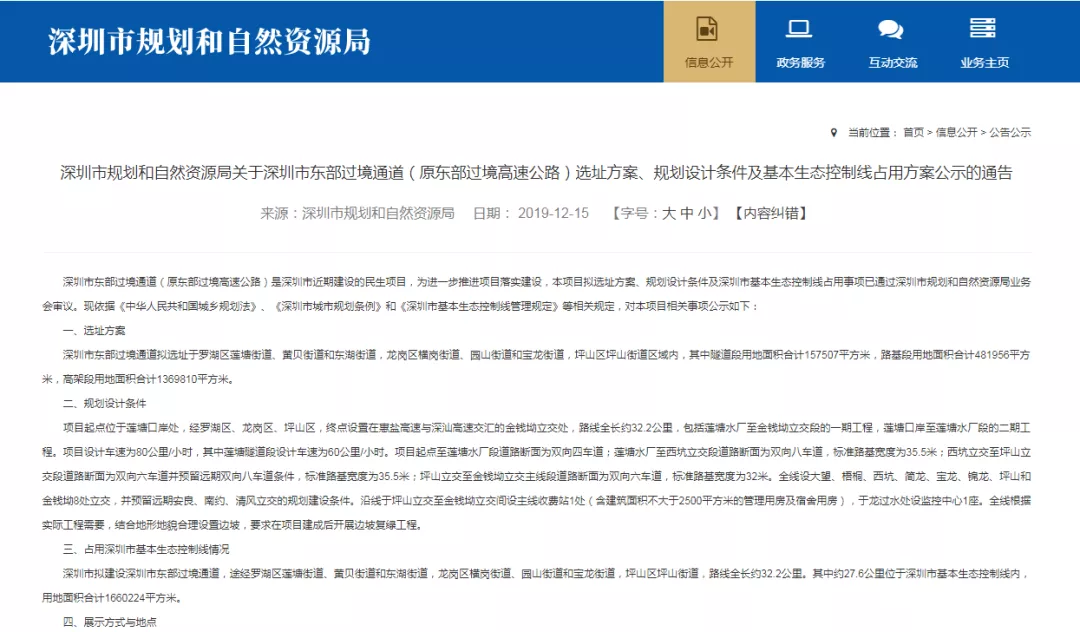The width and height of the screenshot is (1080, 632).
Task: Go to the 互动交流 tab label
Action: coord(892,62)
